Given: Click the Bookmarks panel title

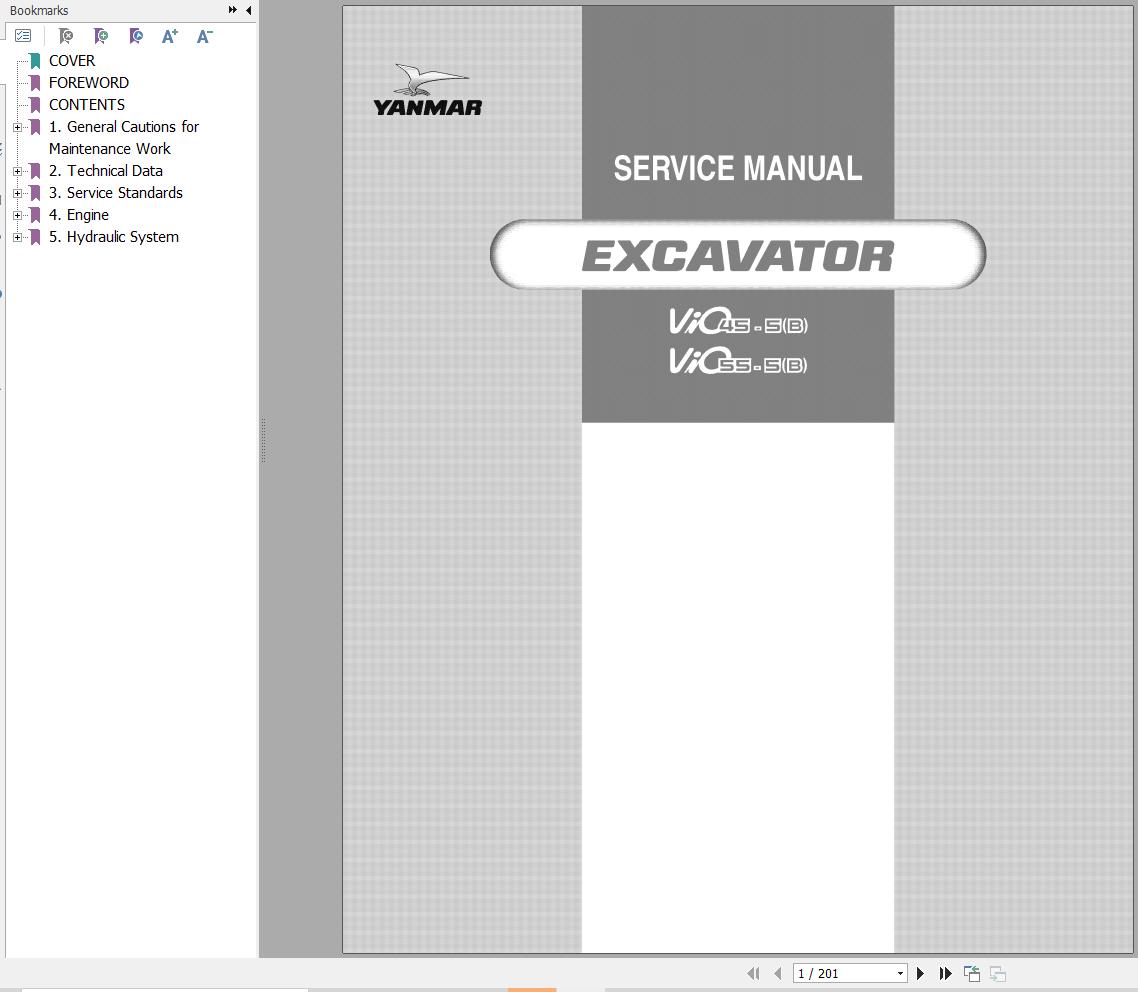Looking at the screenshot, I should [39, 10].
